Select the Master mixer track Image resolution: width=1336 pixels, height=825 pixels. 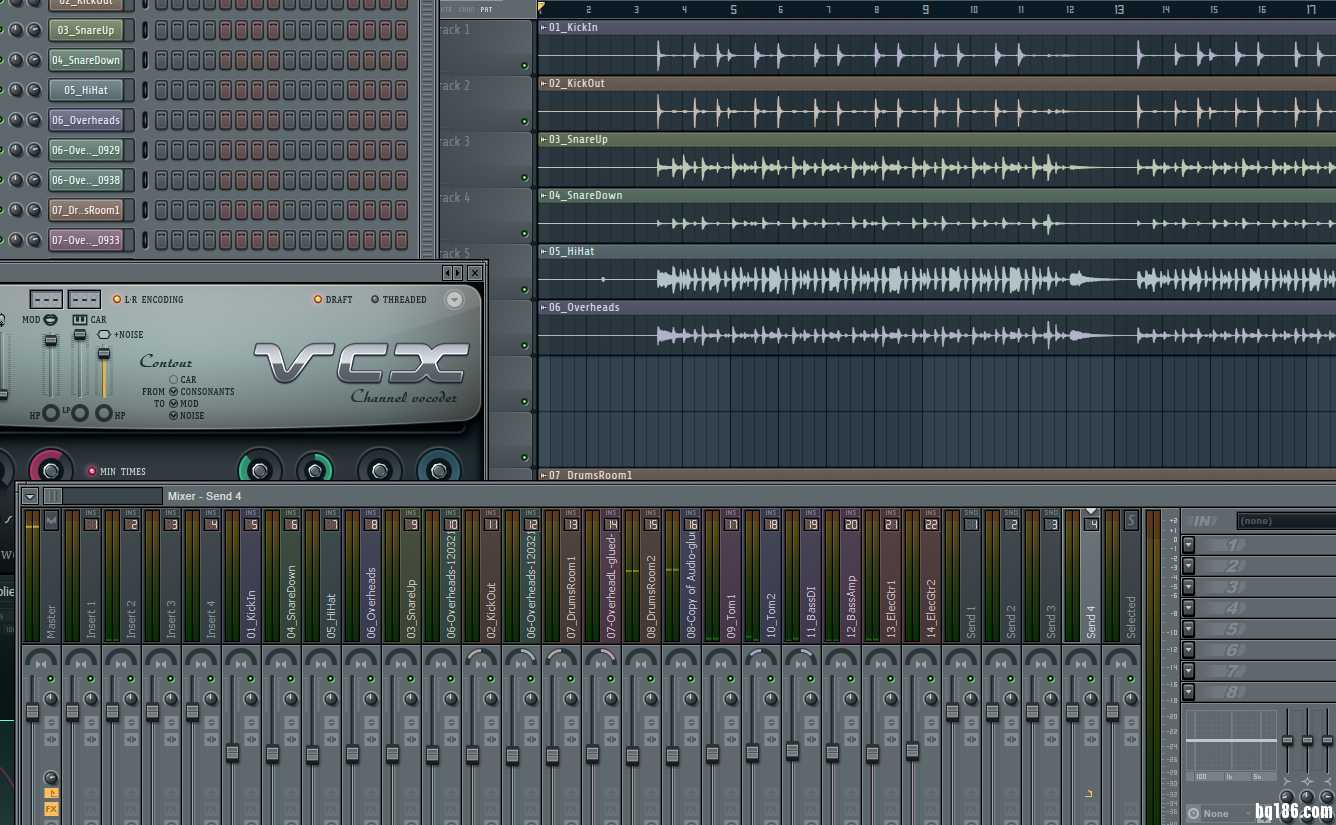[x=50, y=575]
